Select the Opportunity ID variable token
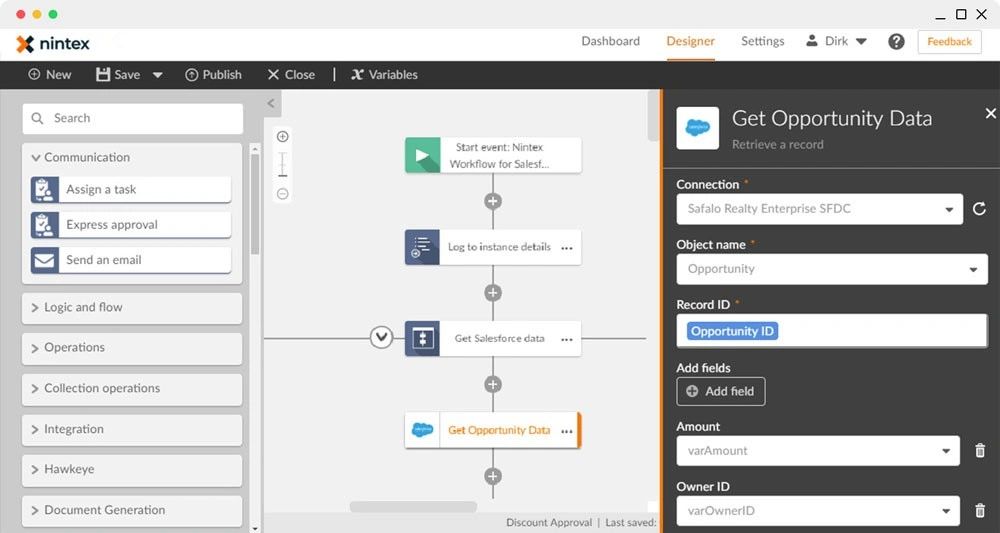The height and width of the screenshot is (533, 1000). point(733,331)
